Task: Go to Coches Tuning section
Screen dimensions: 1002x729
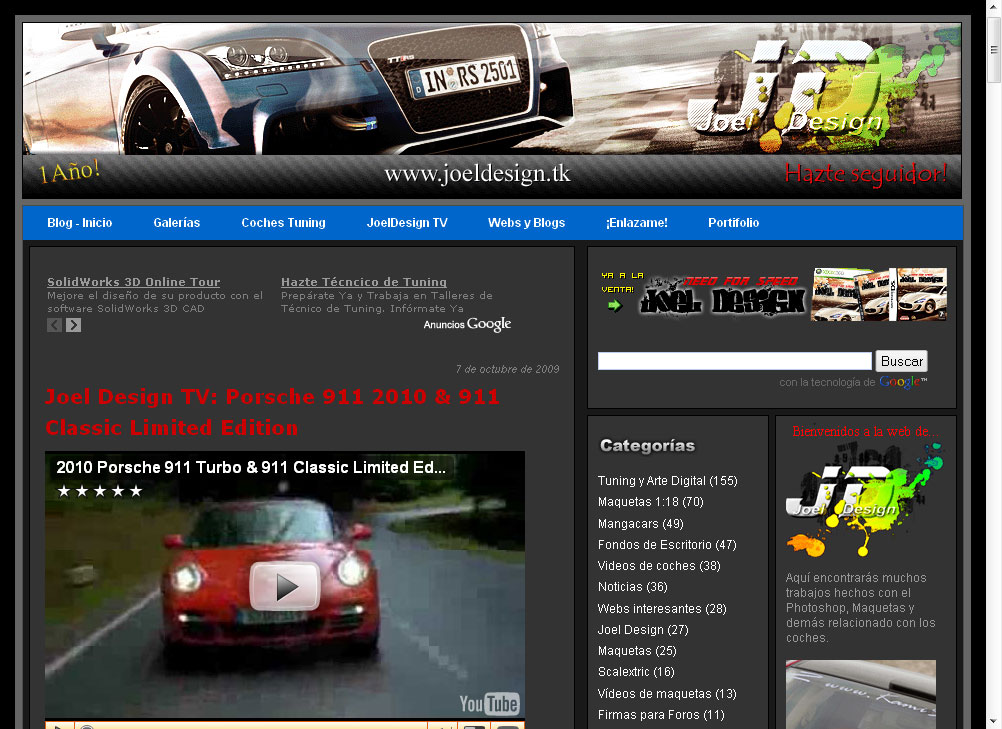Action: pyautogui.click(x=283, y=223)
